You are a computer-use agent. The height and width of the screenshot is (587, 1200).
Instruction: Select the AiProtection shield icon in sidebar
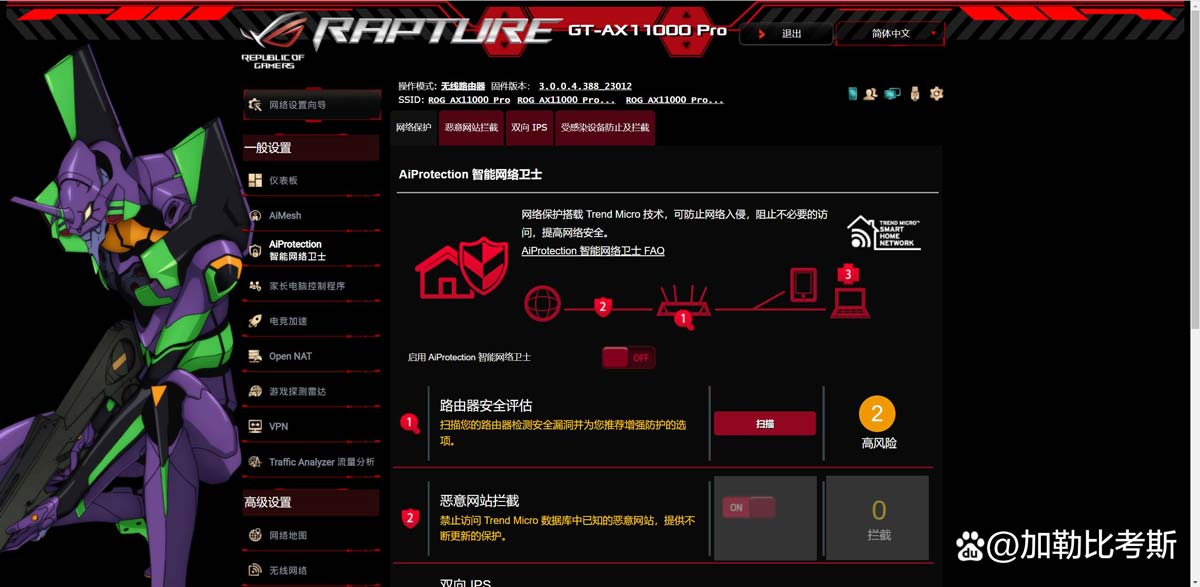click(255, 250)
